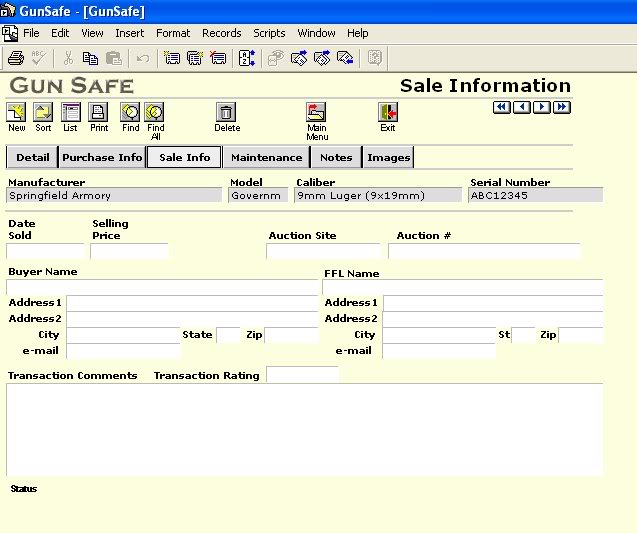Click the Undo arrow icon

point(143,58)
